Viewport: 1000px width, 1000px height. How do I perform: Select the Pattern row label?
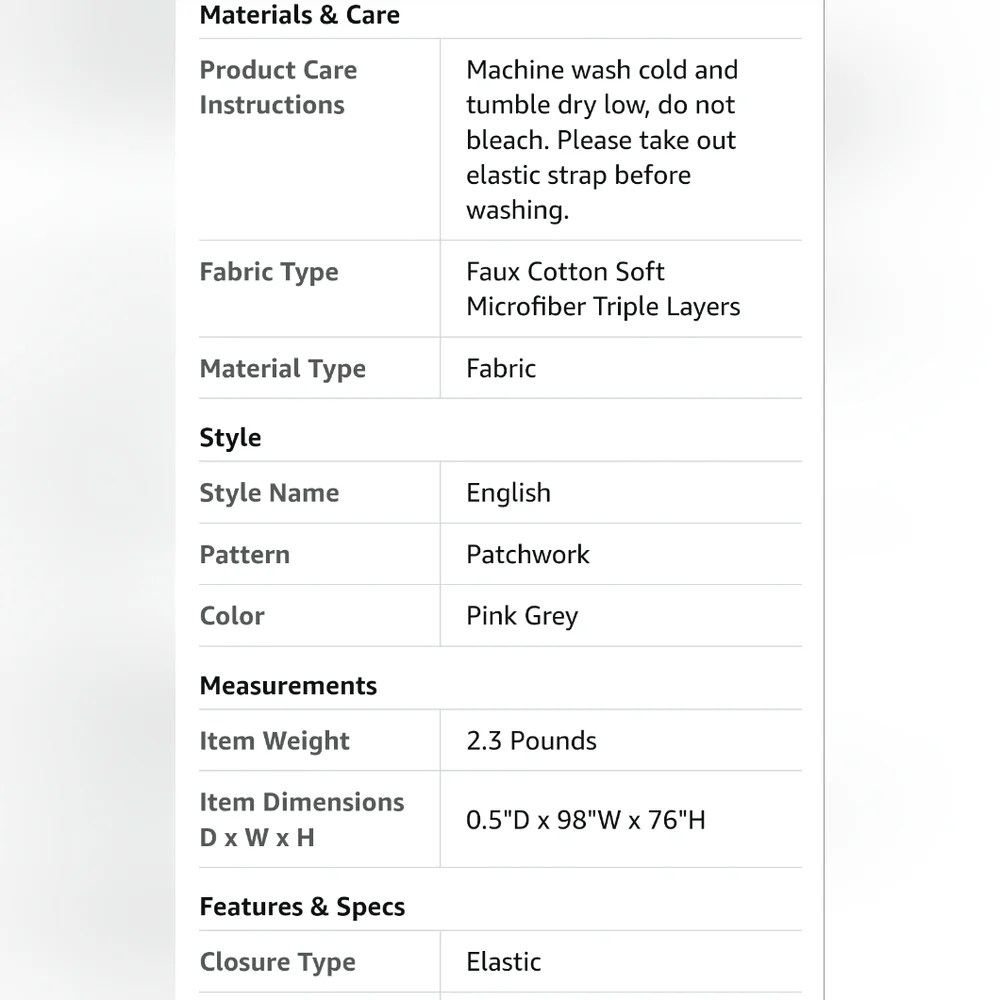pyautogui.click(x=244, y=555)
